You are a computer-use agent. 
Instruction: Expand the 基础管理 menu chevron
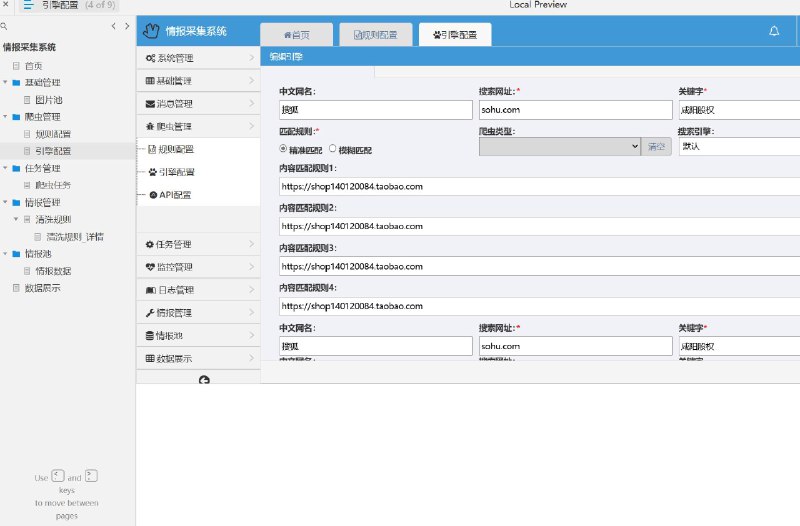click(x=252, y=81)
